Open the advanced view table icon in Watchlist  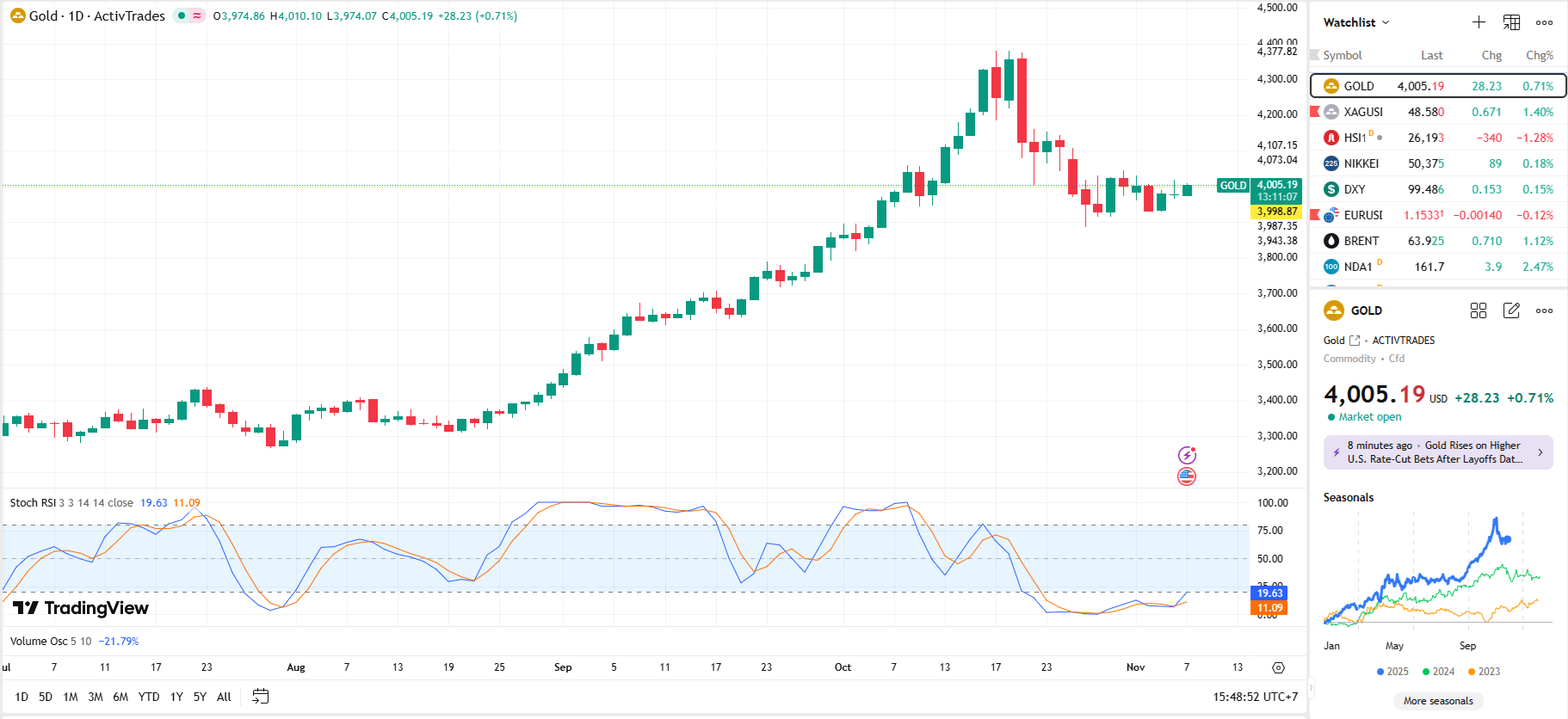pyautogui.click(x=1511, y=22)
